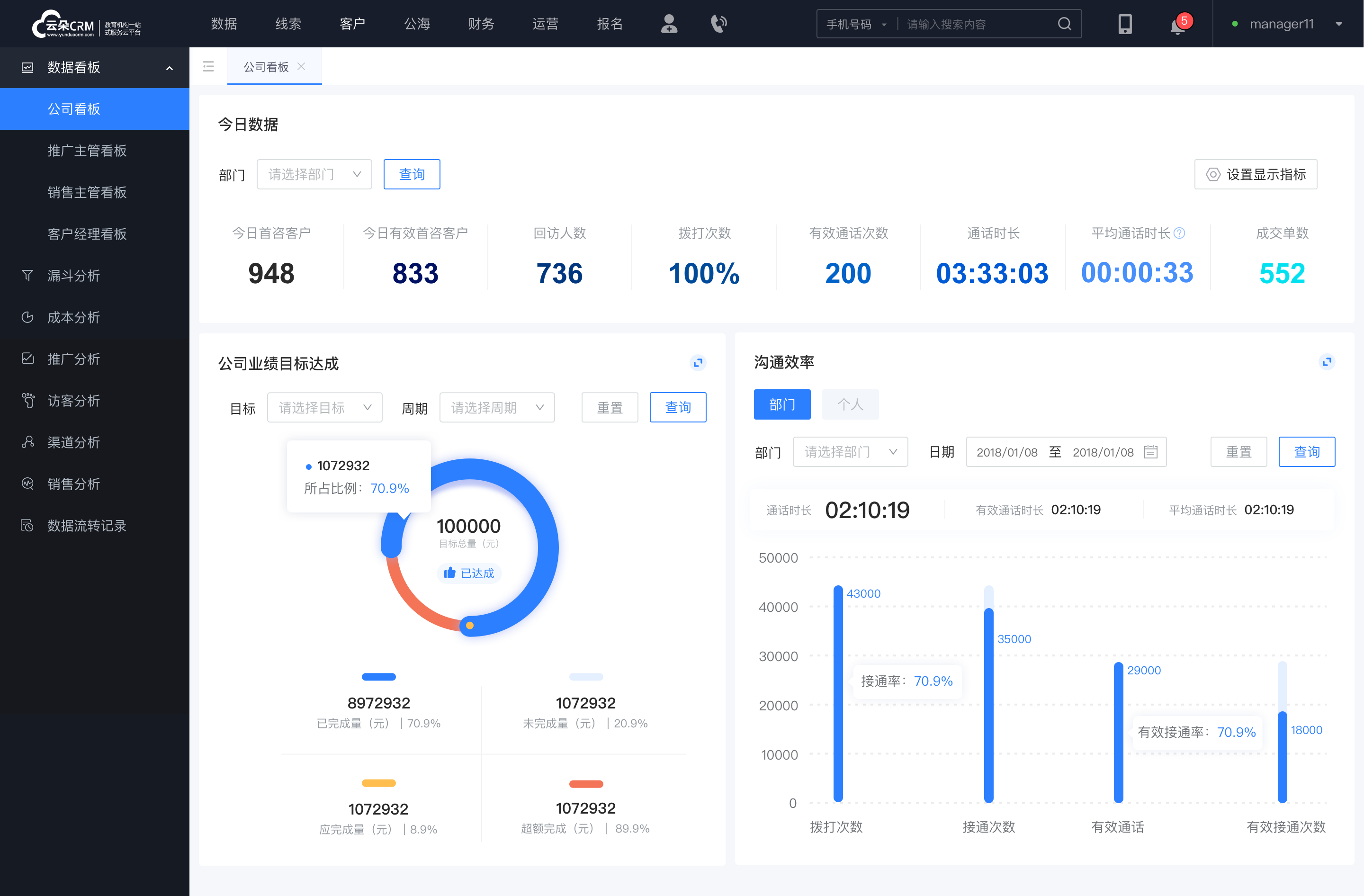Open the 部门 dropdown in 今日数据
The width and height of the screenshot is (1364, 896).
click(x=312, y=173)
